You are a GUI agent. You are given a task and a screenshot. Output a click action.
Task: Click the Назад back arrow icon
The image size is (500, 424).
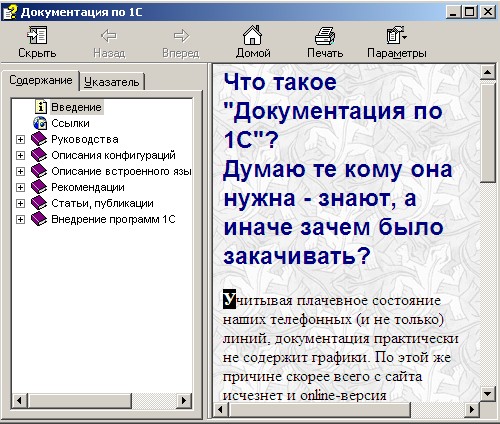(x=109, y=36)
